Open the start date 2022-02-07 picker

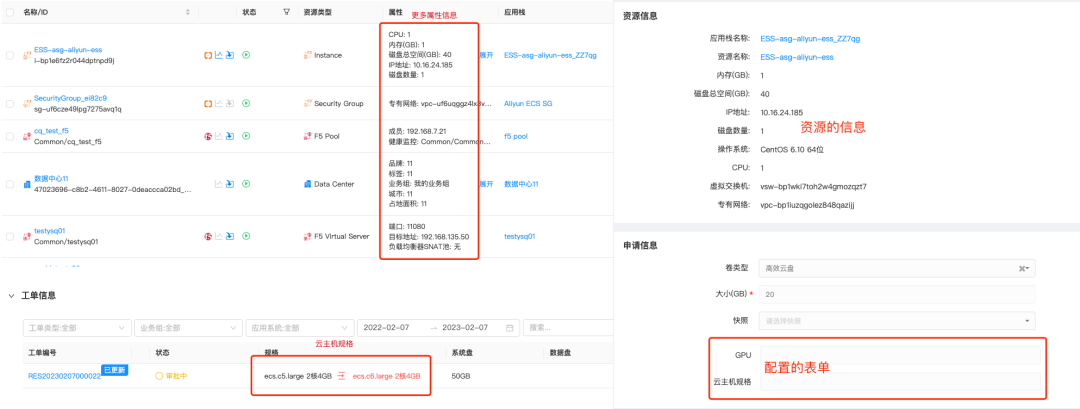[x=386, y=328]
